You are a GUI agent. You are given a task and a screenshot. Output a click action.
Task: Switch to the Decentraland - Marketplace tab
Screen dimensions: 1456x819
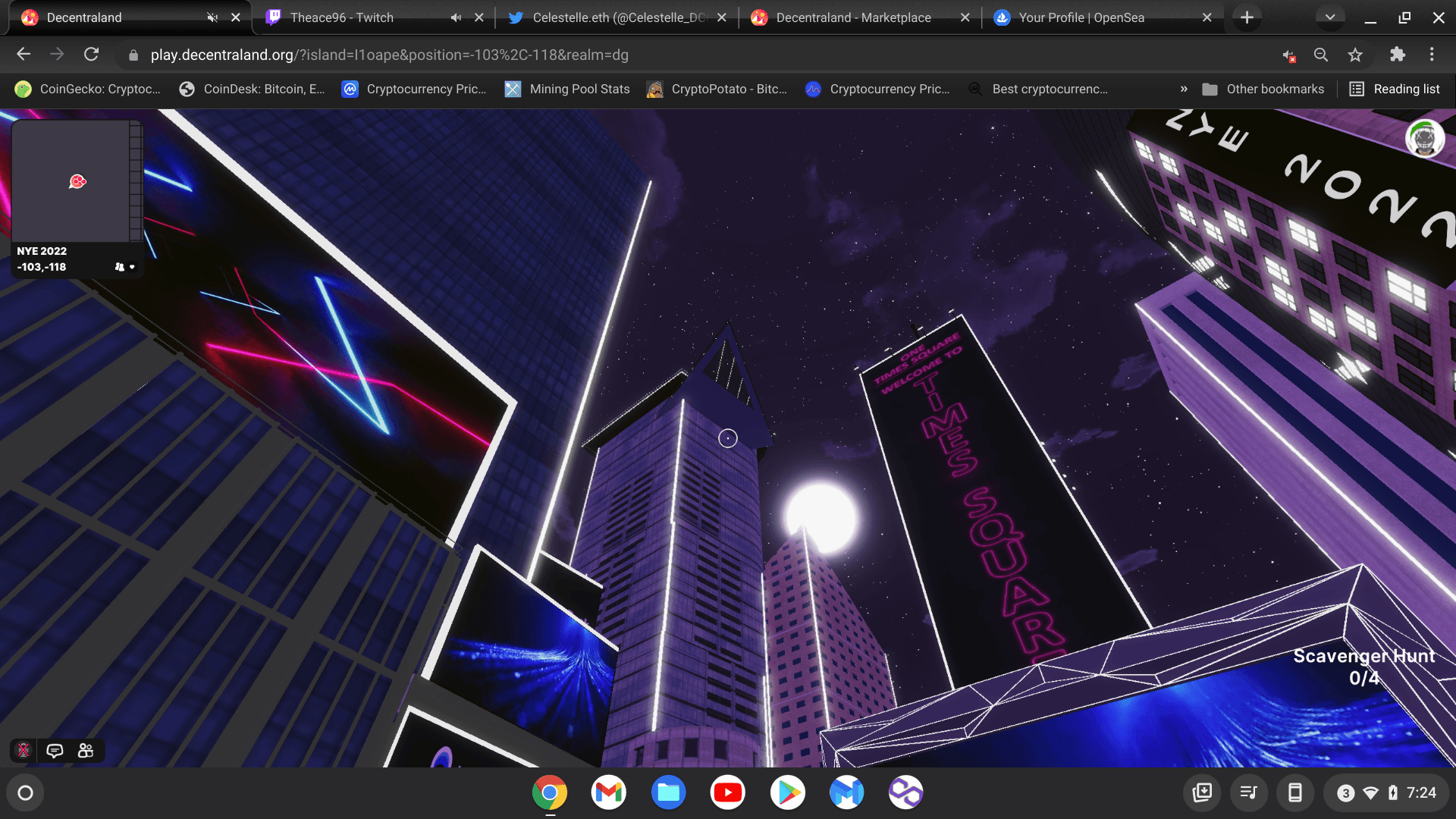click(x=853, y=17)
